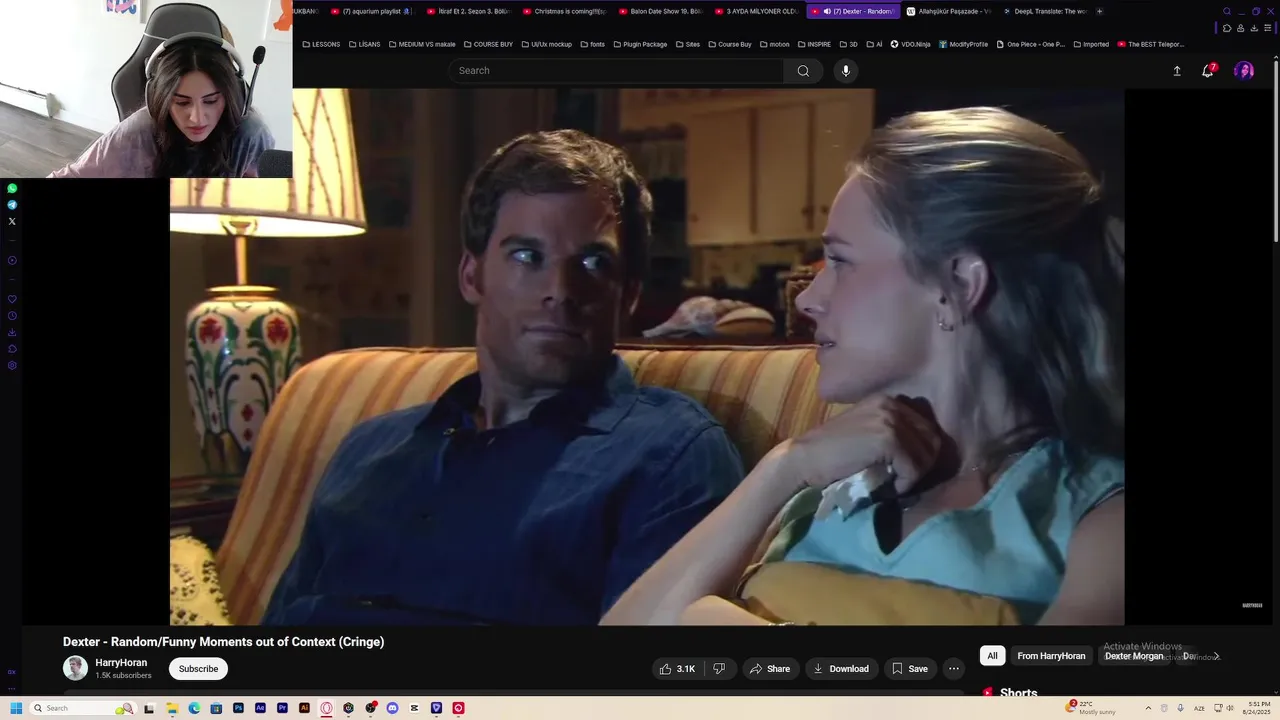Open fonts bookmark folder

592,44
